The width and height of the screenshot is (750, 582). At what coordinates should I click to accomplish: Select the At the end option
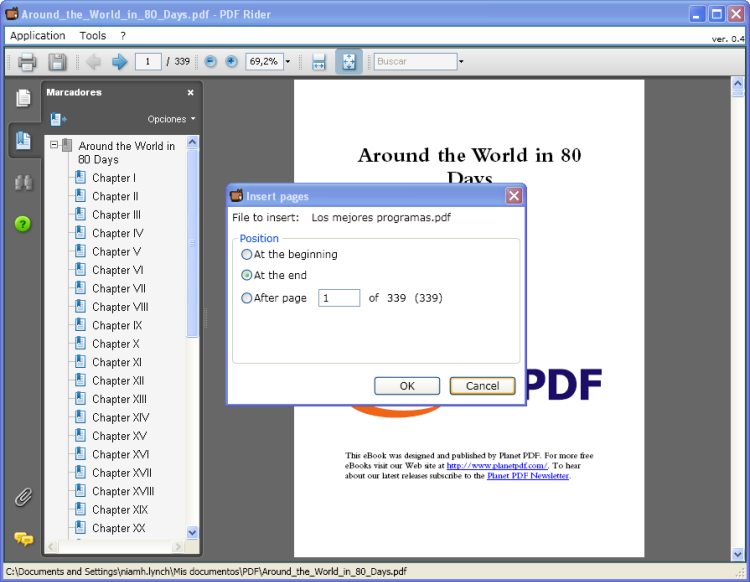click(246, 275)
